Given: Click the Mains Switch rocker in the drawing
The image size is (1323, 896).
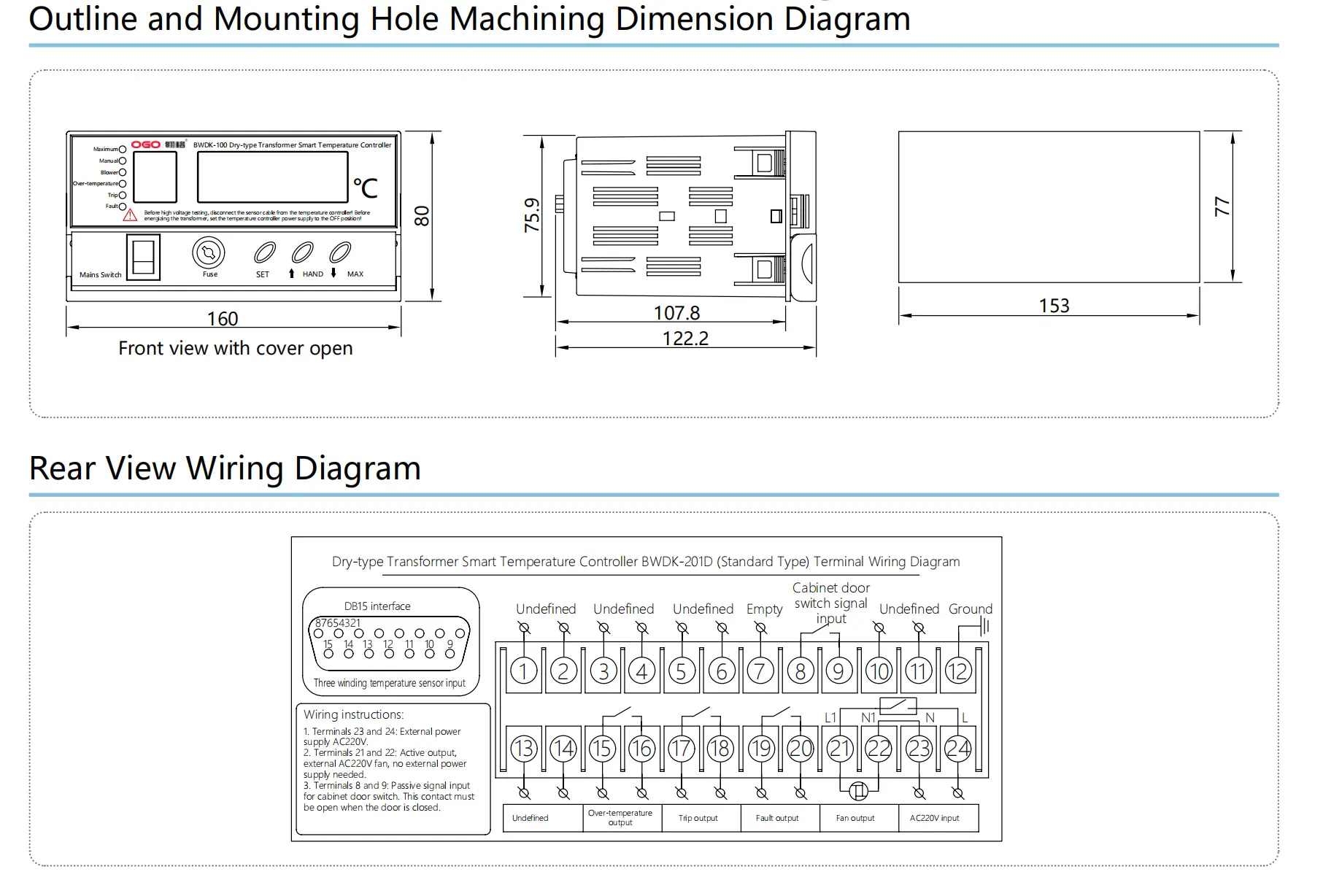Looking at the screenshot, I should (143, 256).
